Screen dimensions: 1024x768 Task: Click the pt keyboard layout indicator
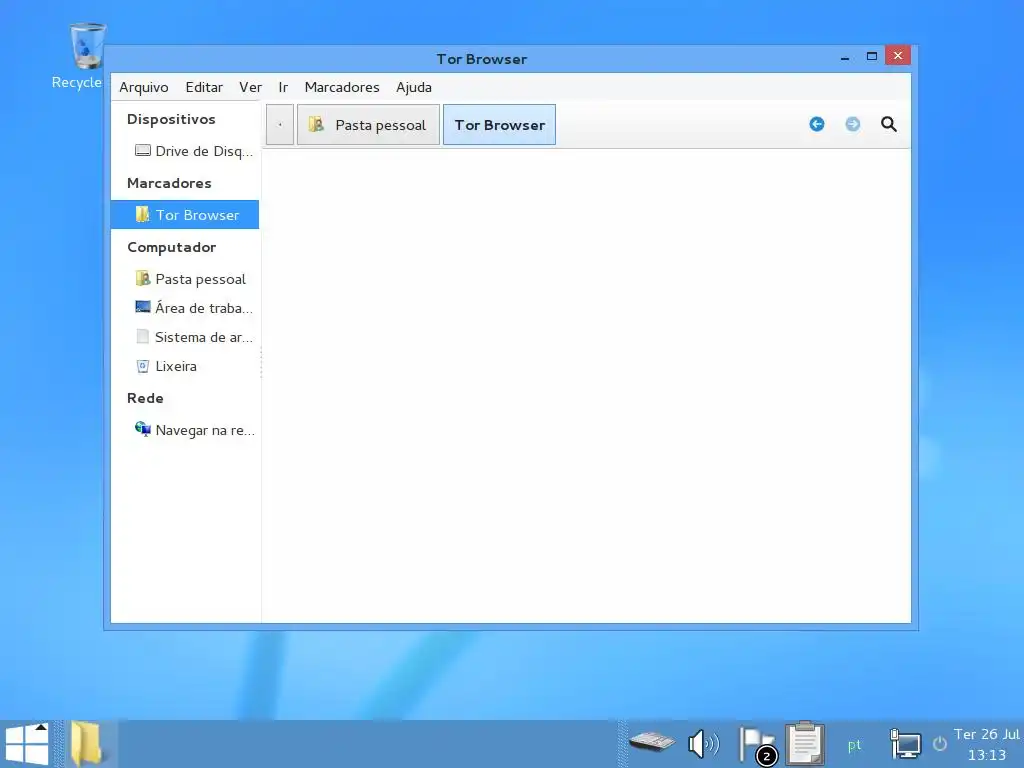[x=854, y=745]
